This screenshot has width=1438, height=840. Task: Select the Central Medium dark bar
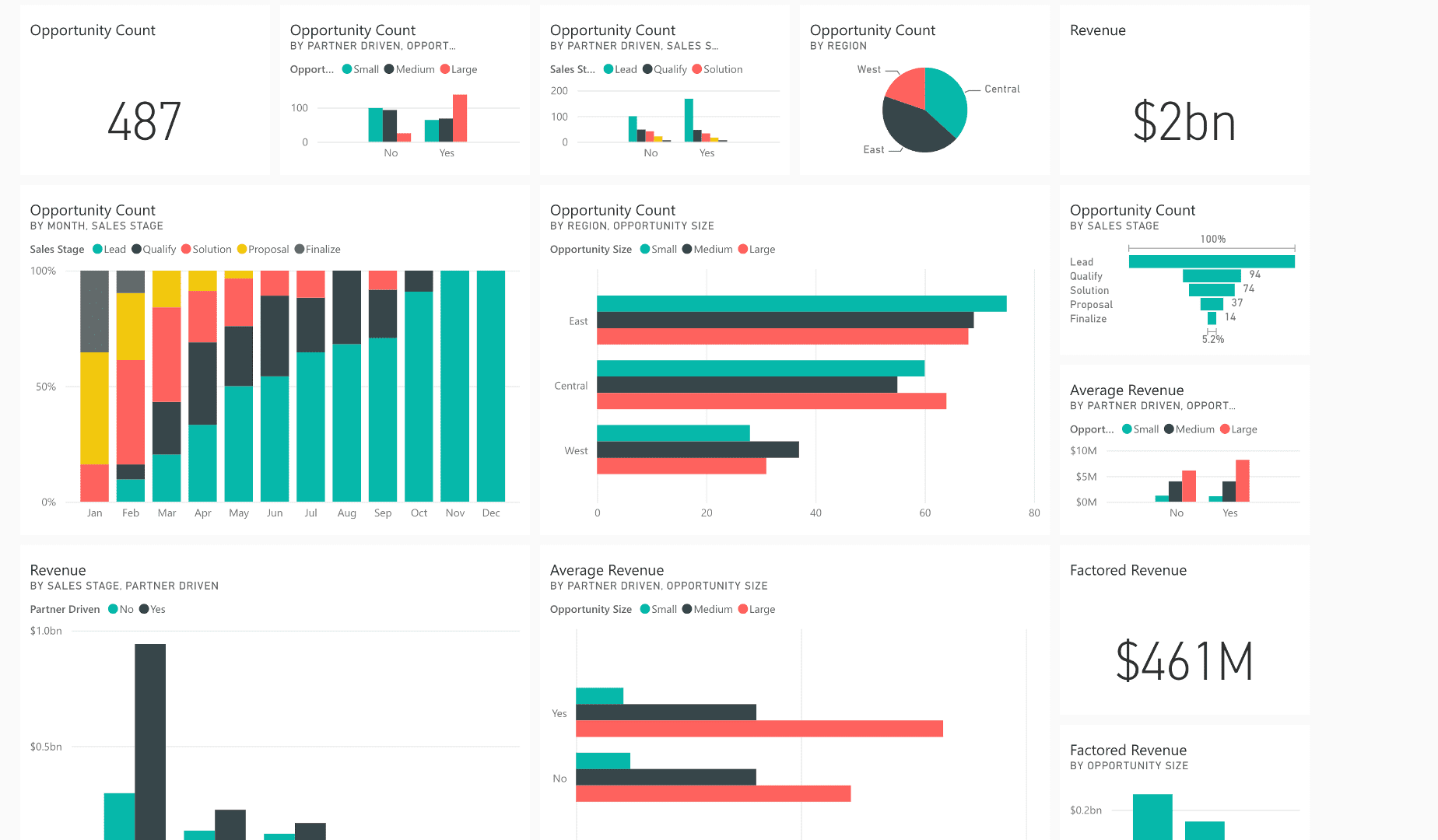[x=747, y=384]
